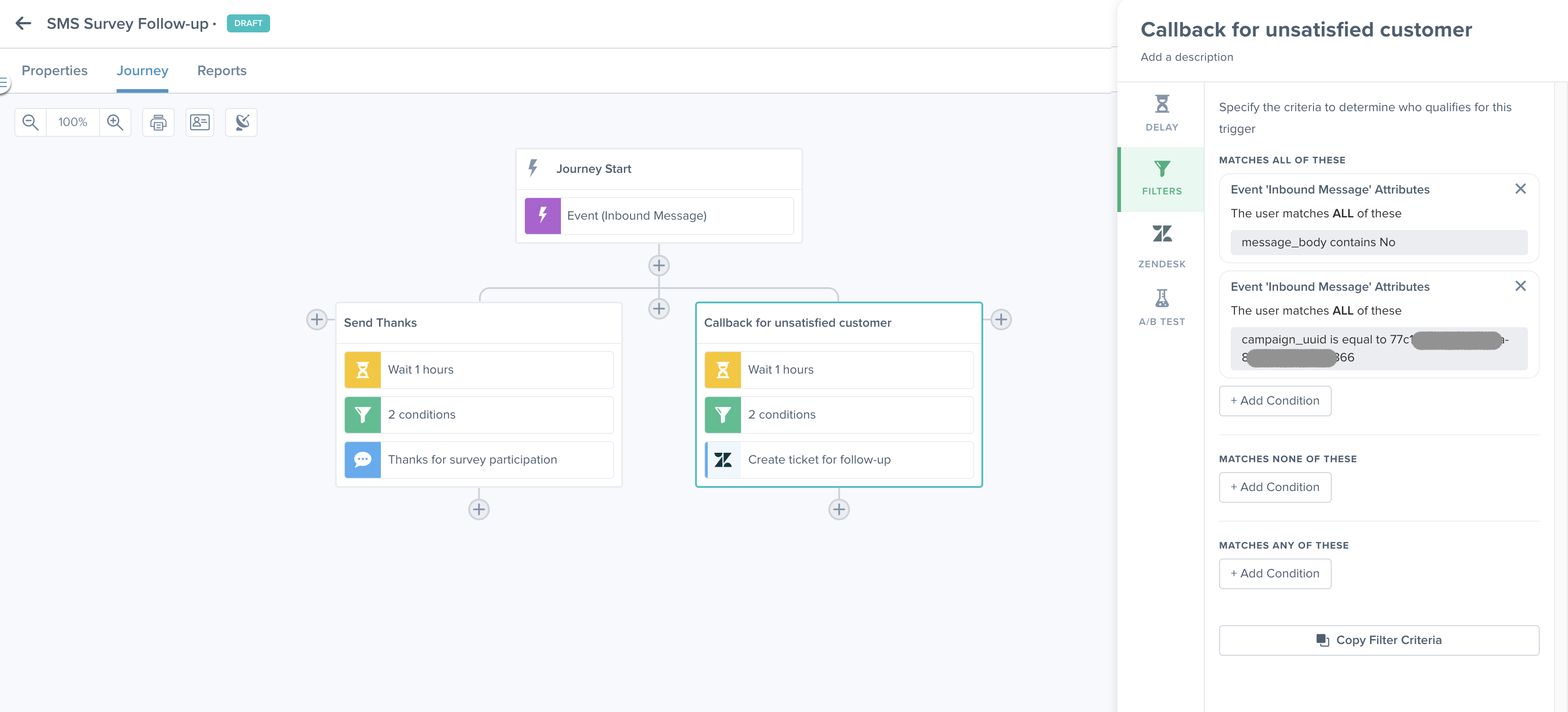The width and height of the screenshot is (1568, 712).
Task: Zoom out the journey canvas
Action: coord(31,122)
